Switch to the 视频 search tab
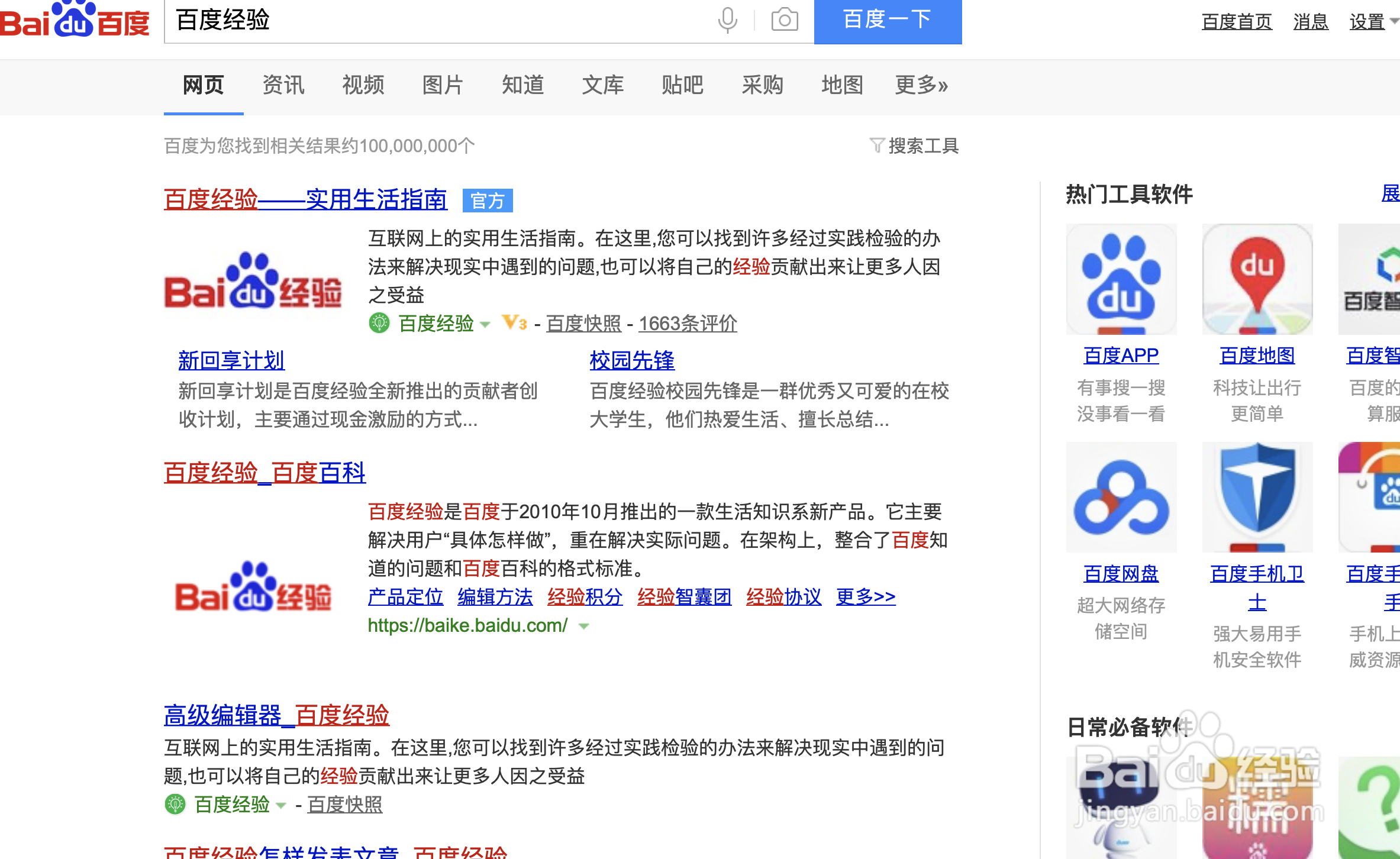 click(363, 85)
